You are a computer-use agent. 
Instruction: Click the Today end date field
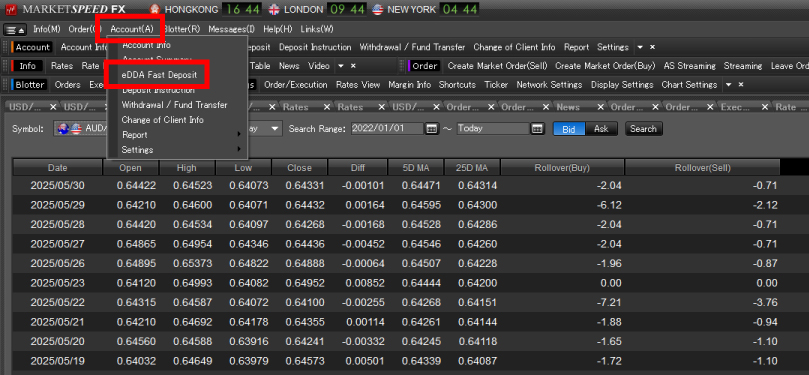coord(493,128)
